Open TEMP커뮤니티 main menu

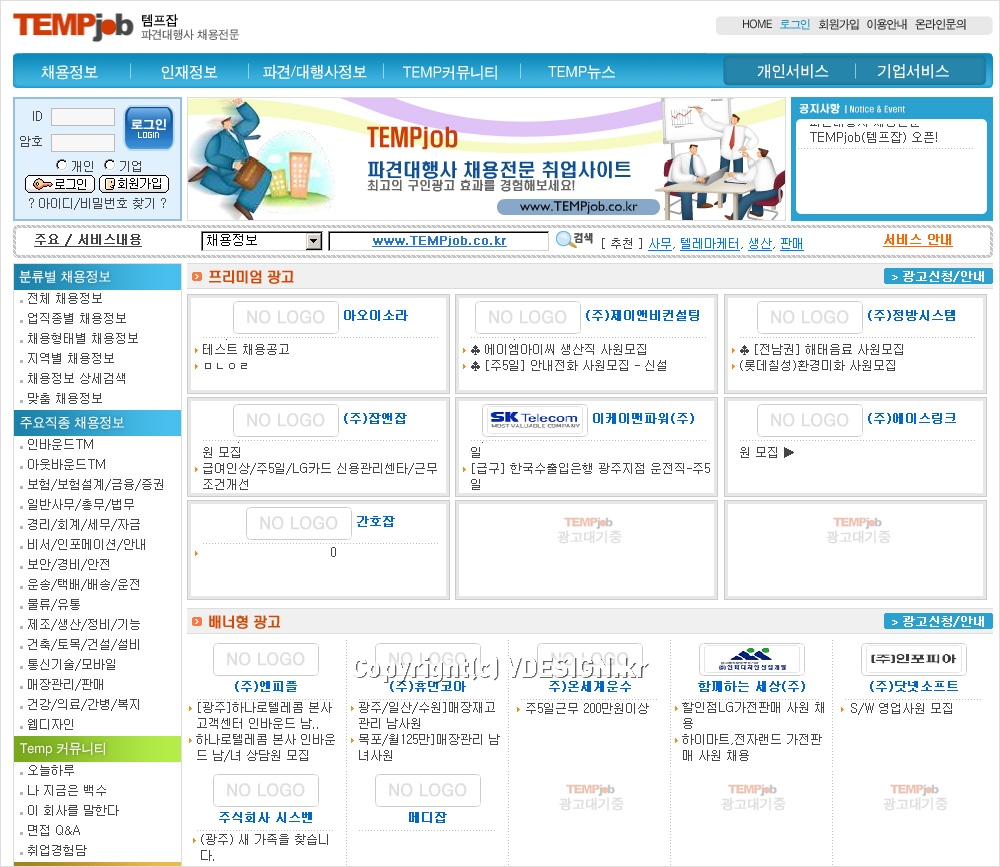coord(450,71)
